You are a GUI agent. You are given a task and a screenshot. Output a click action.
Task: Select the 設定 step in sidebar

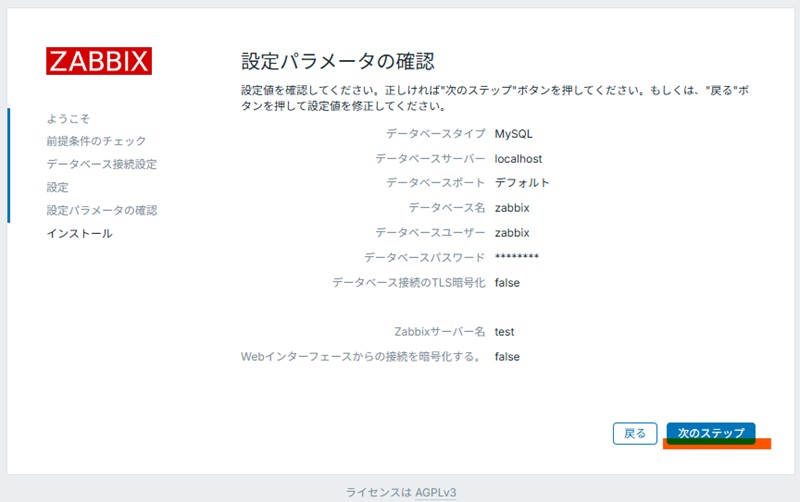tap(57, 187)
